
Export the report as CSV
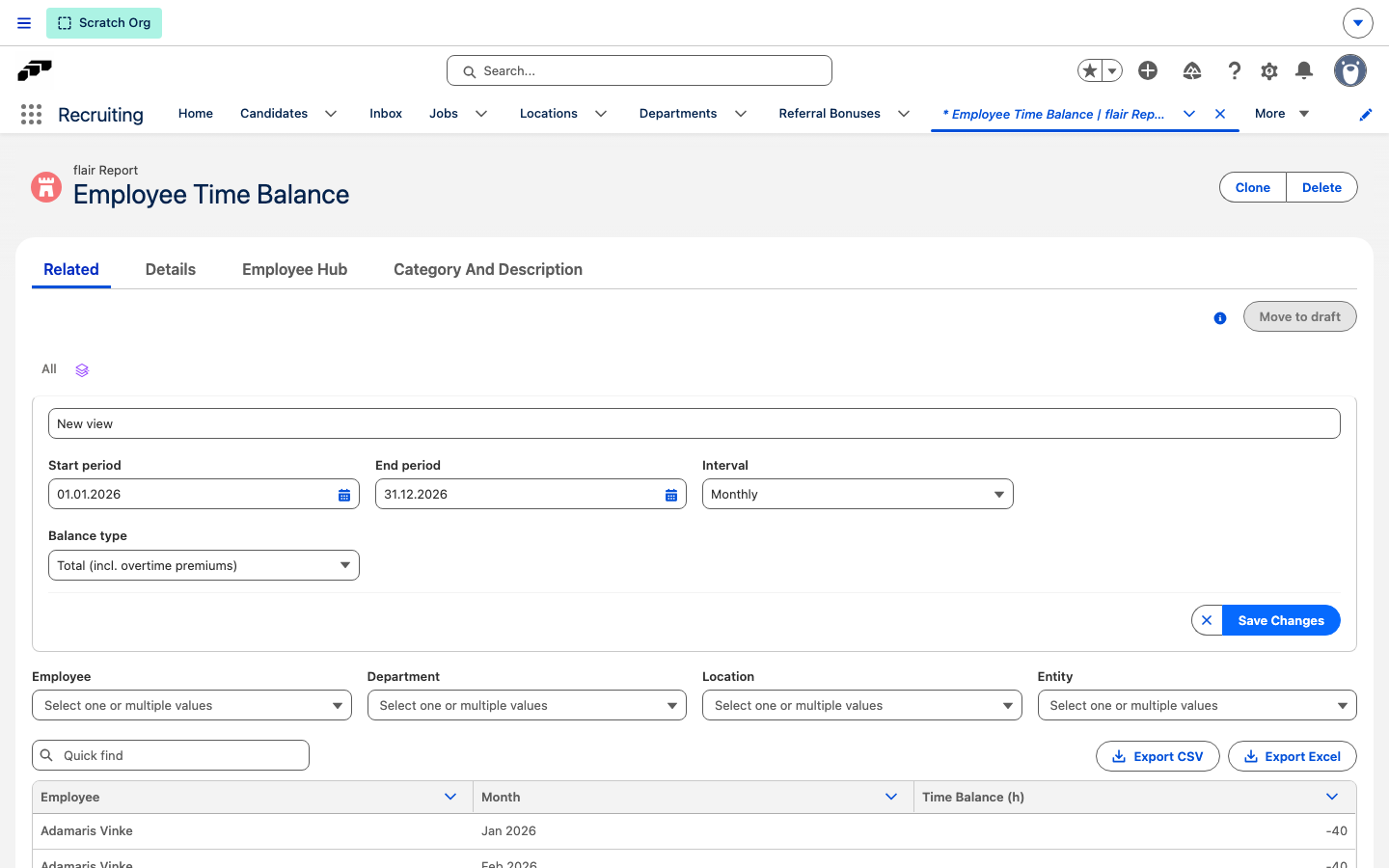click(1157, 756)
